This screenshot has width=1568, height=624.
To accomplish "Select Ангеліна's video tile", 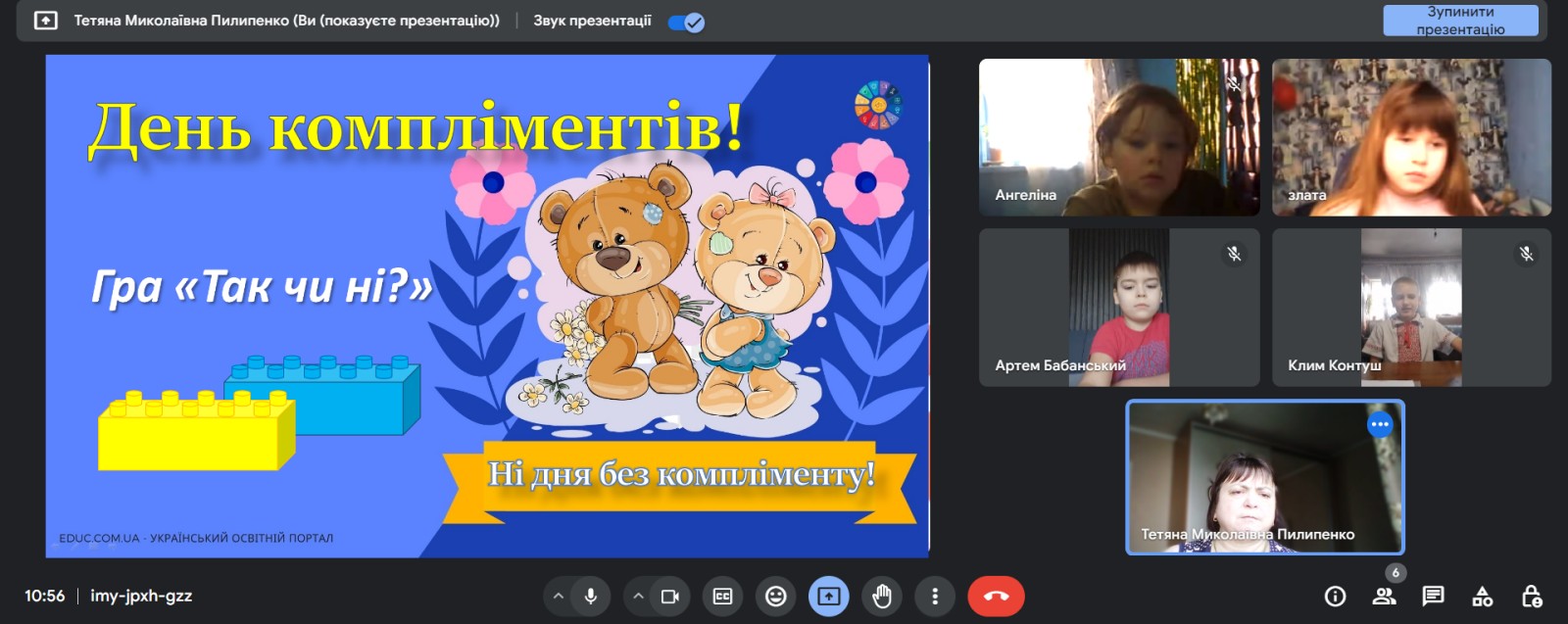I will [x=1119, y=137].
